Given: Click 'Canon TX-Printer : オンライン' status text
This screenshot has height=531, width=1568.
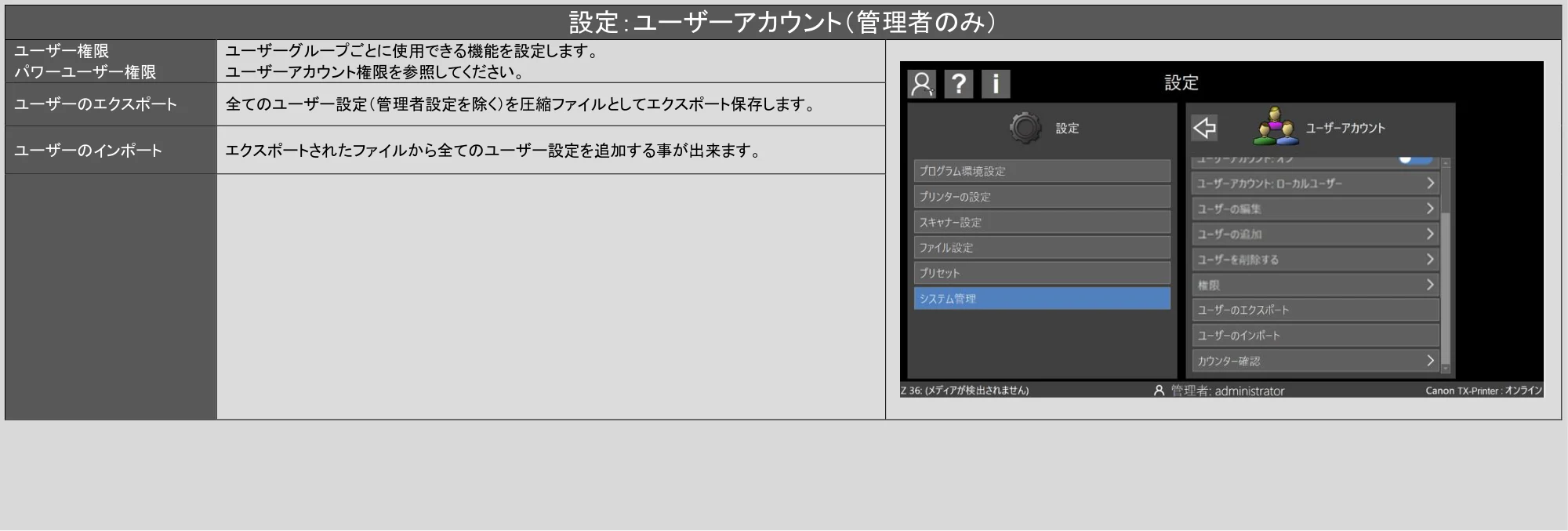Looking at the screenshot, I should 1483,391.
